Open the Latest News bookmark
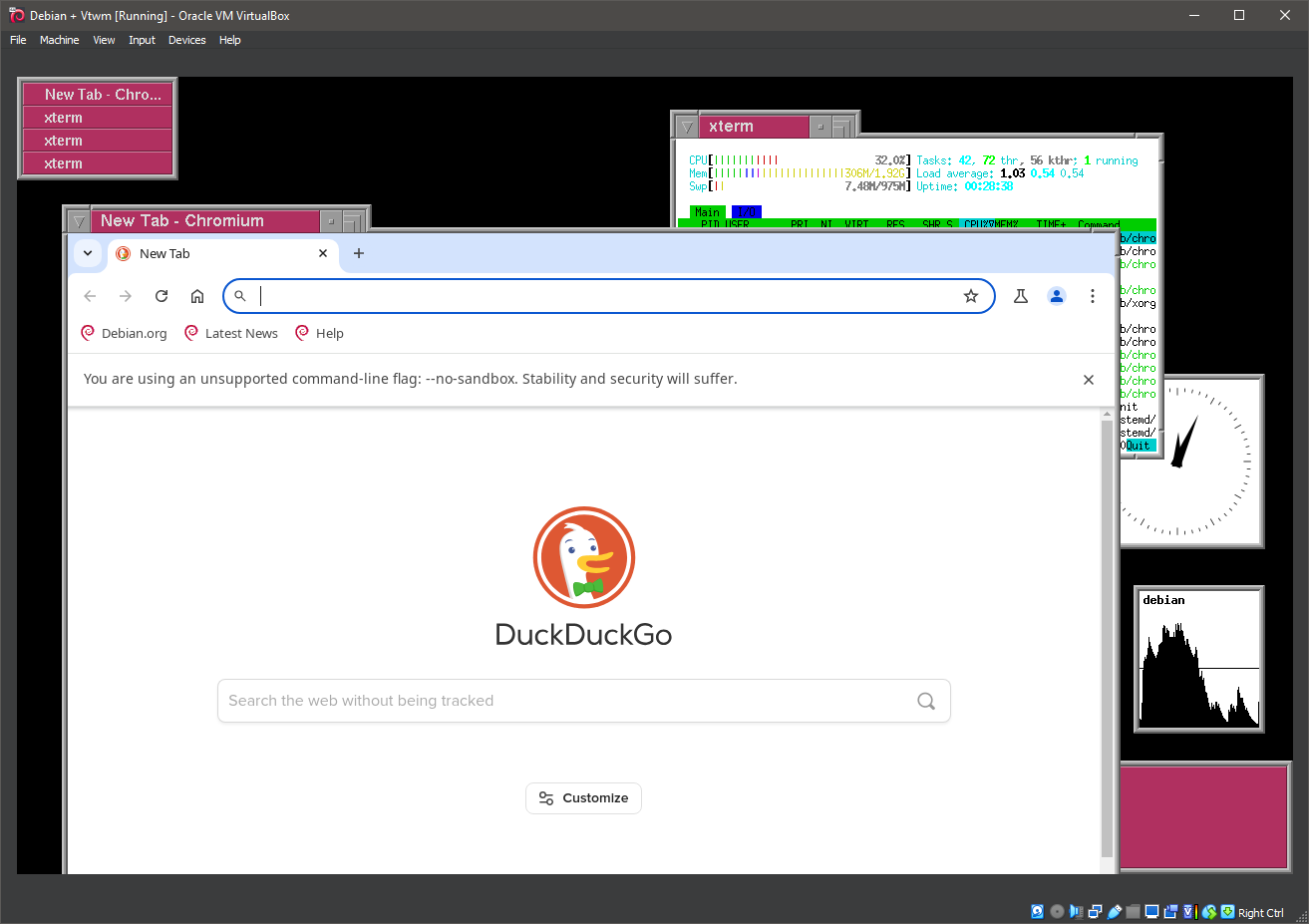 pos(231,333)
